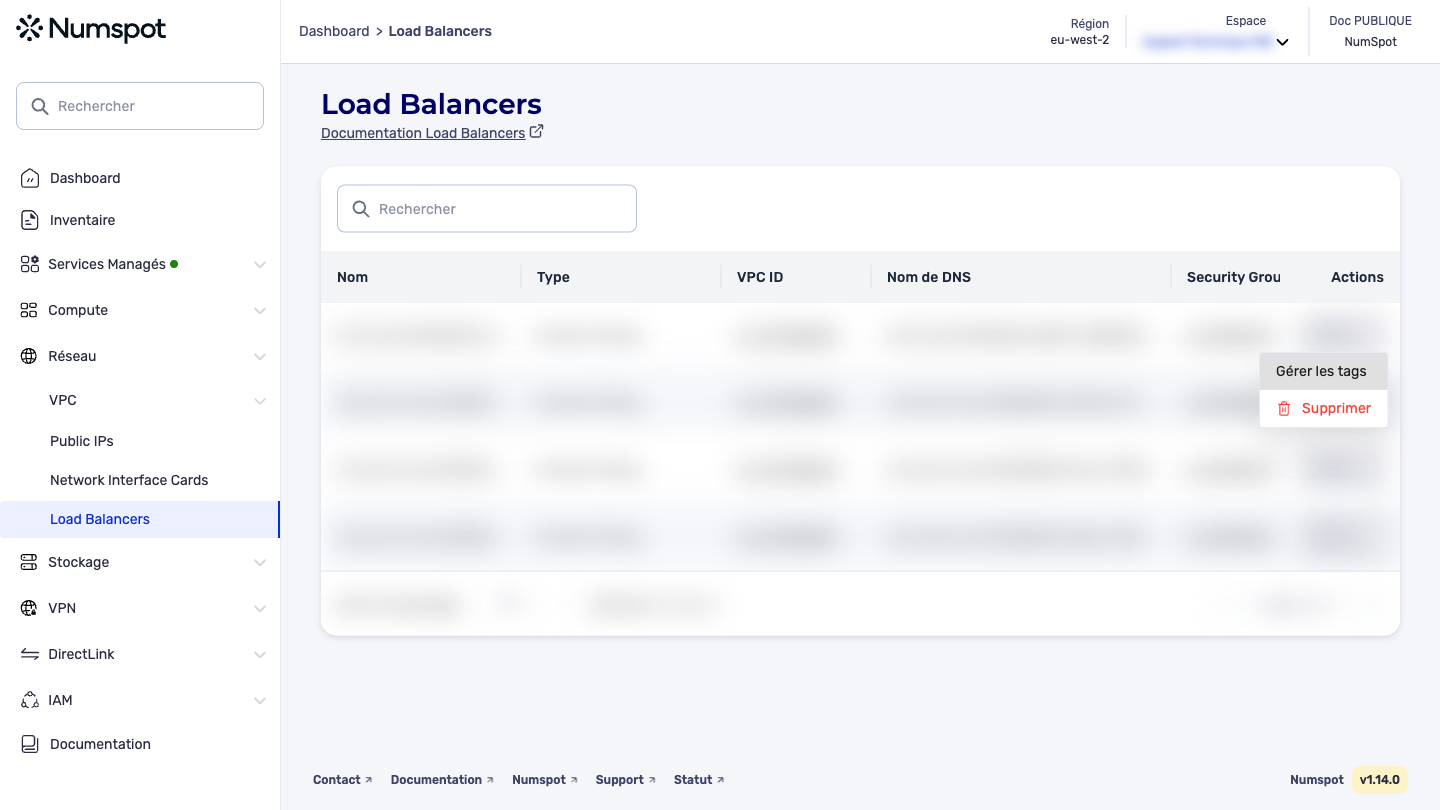The width and height of the screenshot is (1440, 810).
Task: Click the Actions column header
Action: pyautogui.click(x=1357, y=277)
